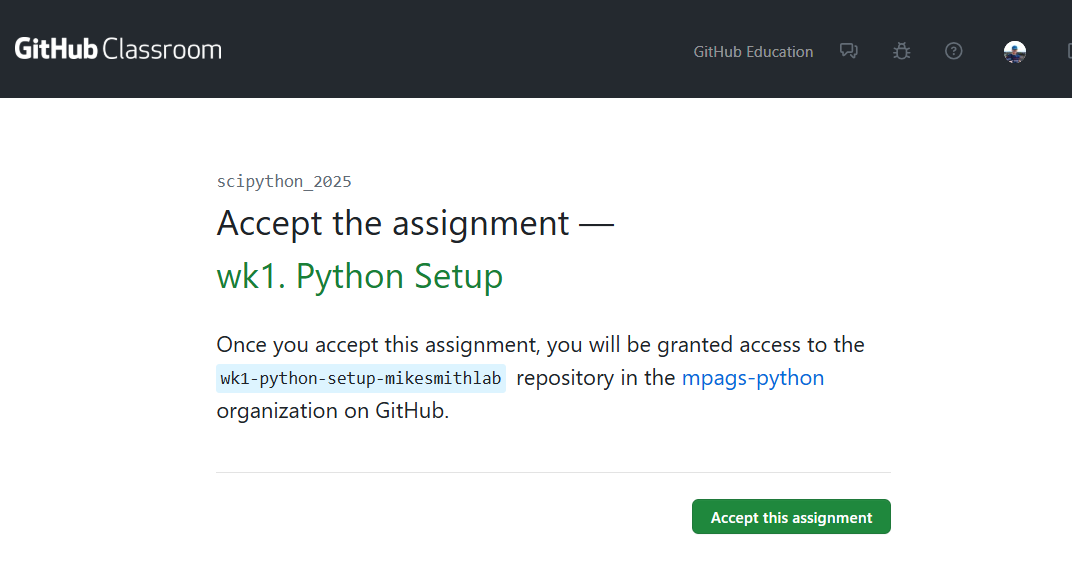Screen dimensions: 1072x570
Task: Open the help question-mark icon
Action: tap(954, 51)
